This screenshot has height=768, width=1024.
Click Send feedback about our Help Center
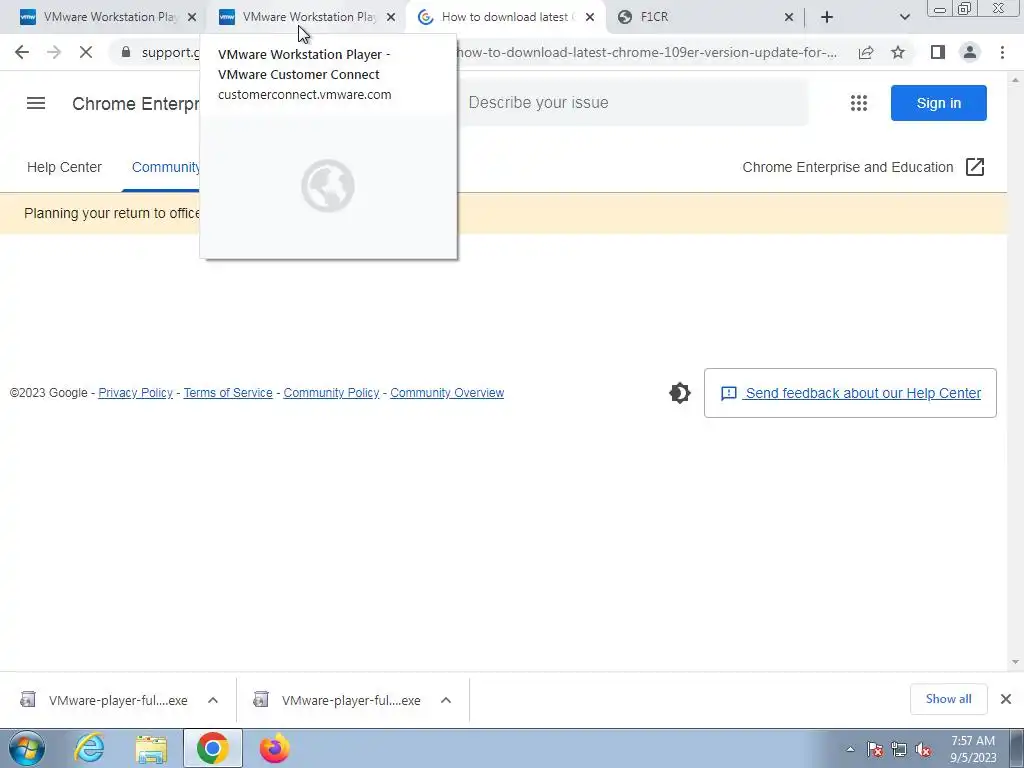(850, 392)
